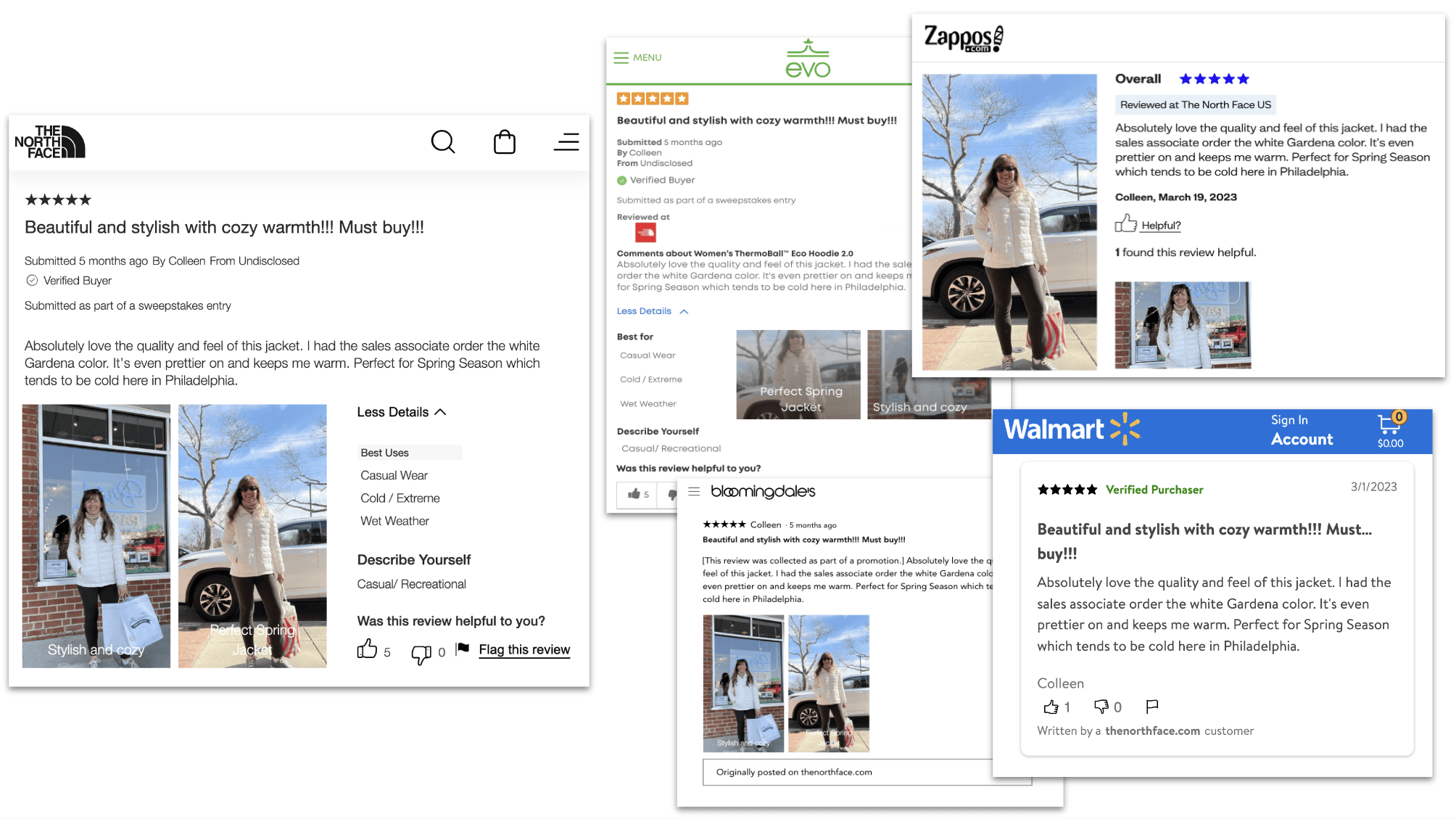Give a thumbs up on the North Face review
The height and width of the screenshot is (819, 1456).
368,650
